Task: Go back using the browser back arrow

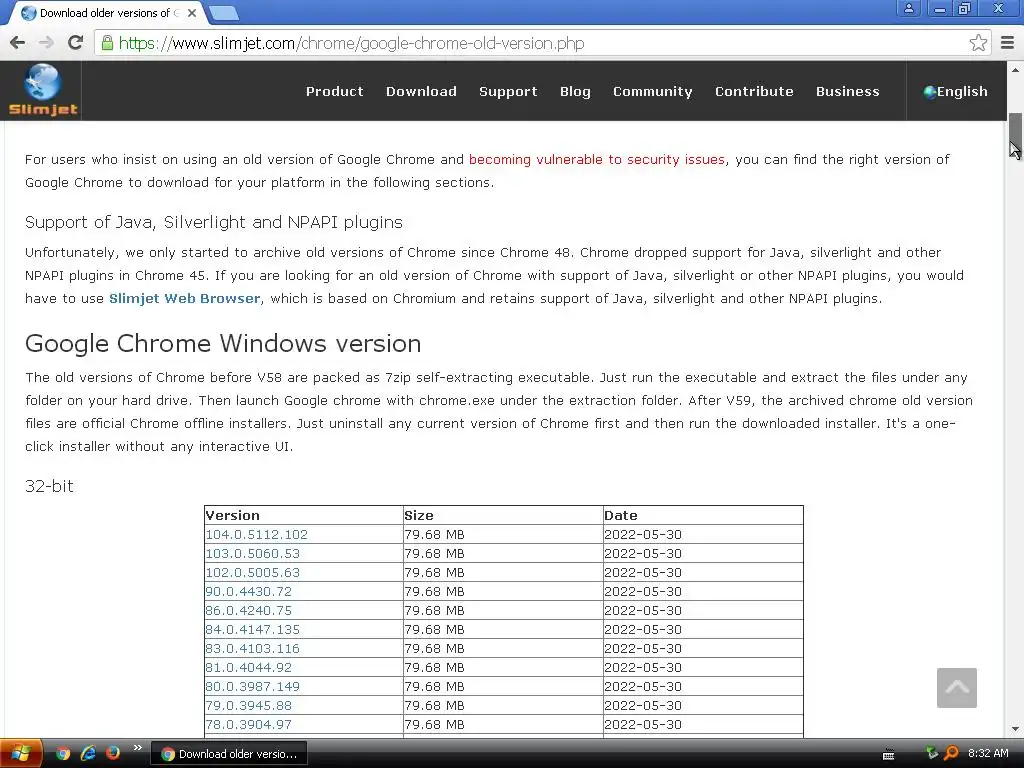Action: click(x=18, y=43)
